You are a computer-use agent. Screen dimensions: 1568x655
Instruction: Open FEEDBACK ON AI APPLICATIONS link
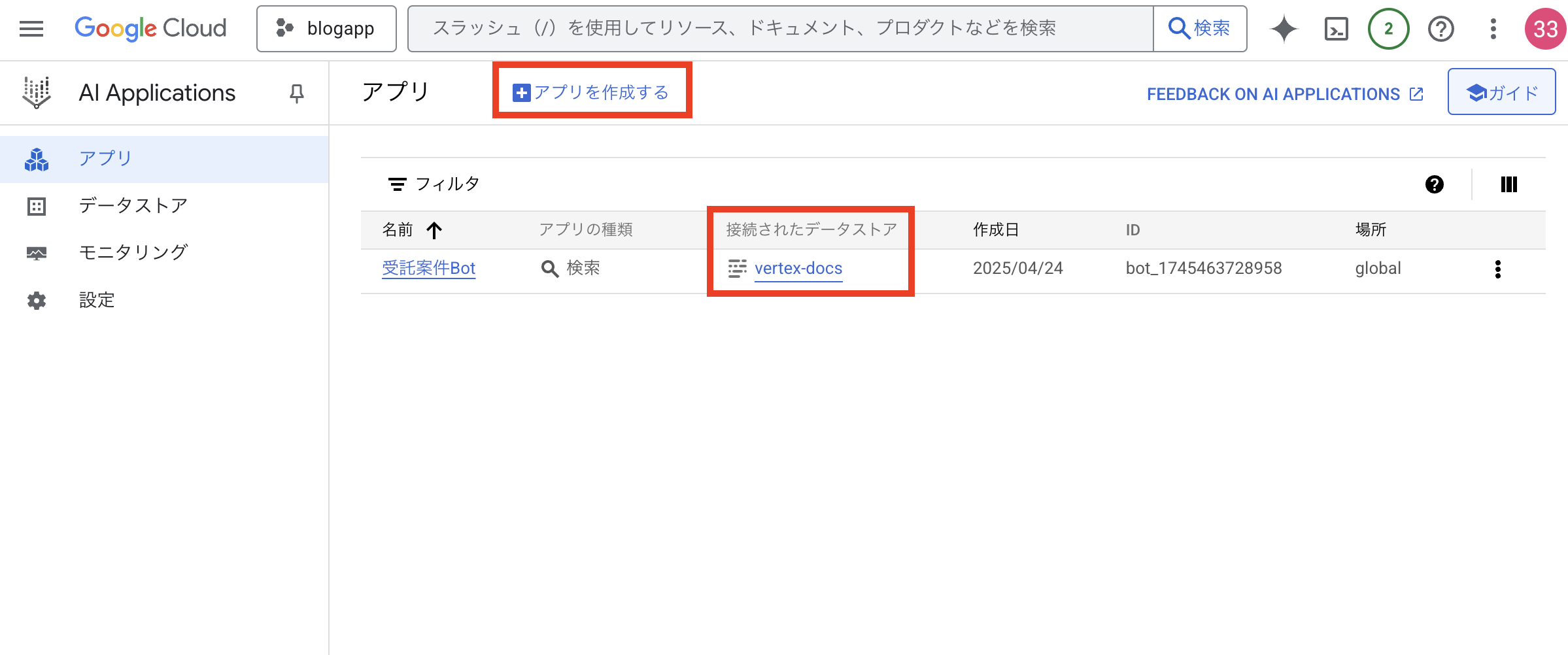[x=1284, y=93]
